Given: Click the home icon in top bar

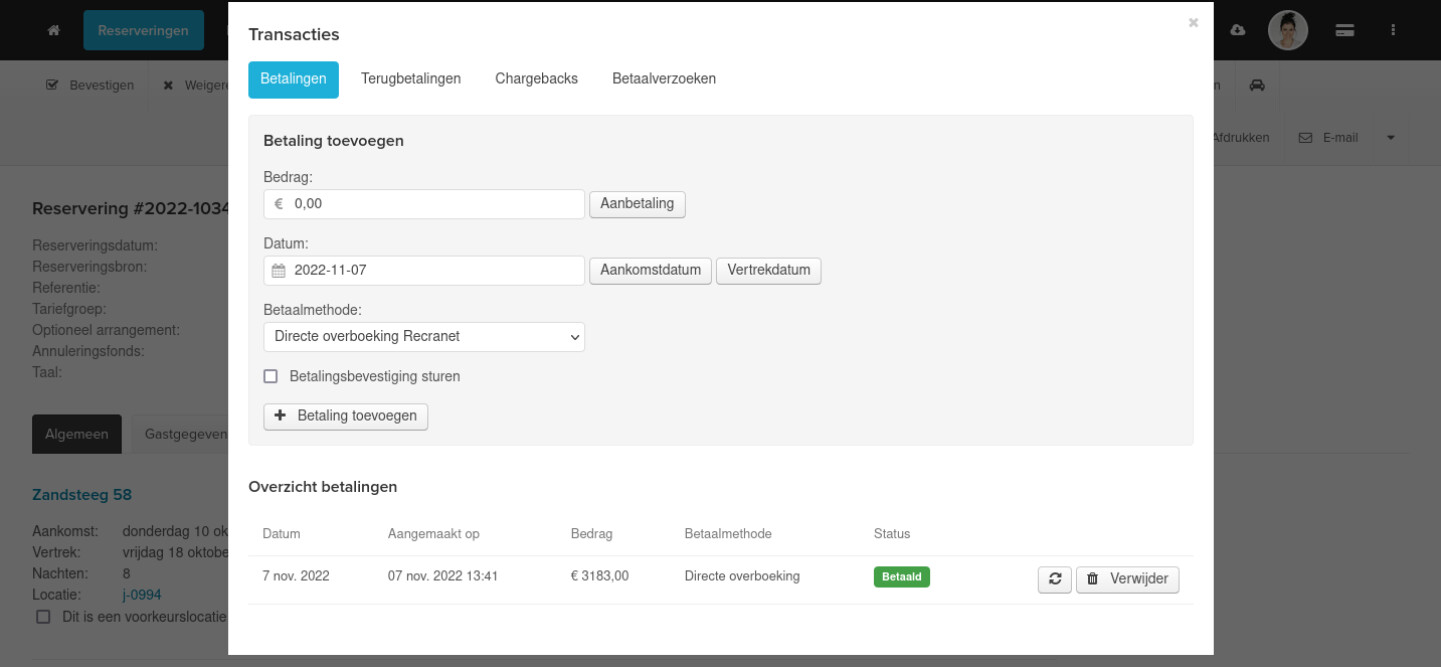Looking at the screenshot, I should (x=54, y=30).
